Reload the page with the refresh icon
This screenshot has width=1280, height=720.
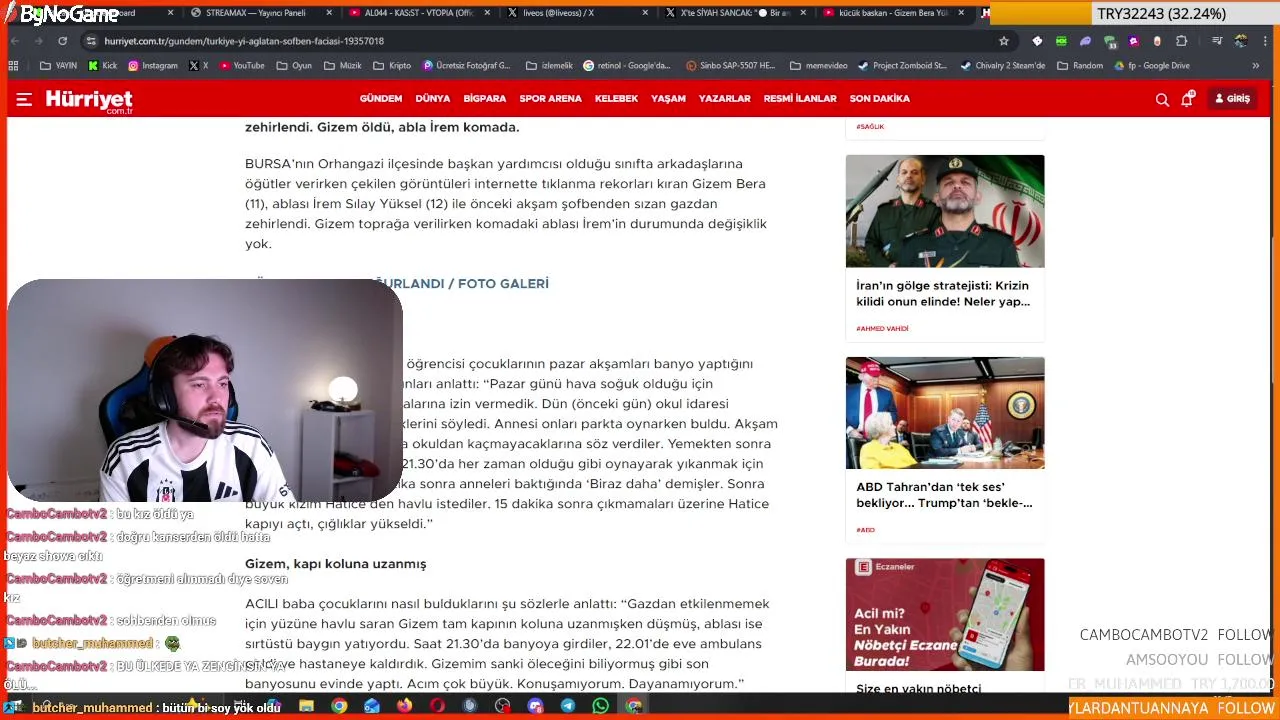(62, 41)
